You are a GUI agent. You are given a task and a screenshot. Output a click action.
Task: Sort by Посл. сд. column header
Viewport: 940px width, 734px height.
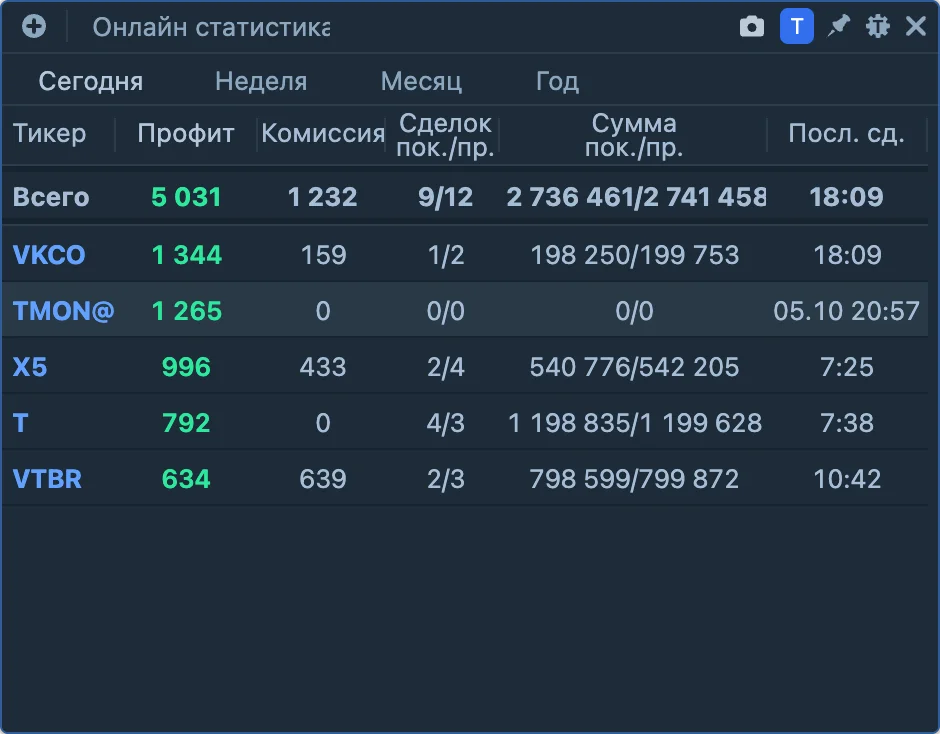coord(846,133)
